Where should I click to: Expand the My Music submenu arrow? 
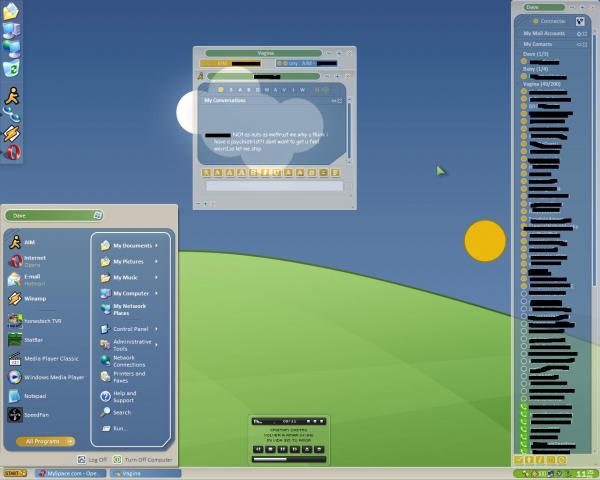[x=157, y=277]
